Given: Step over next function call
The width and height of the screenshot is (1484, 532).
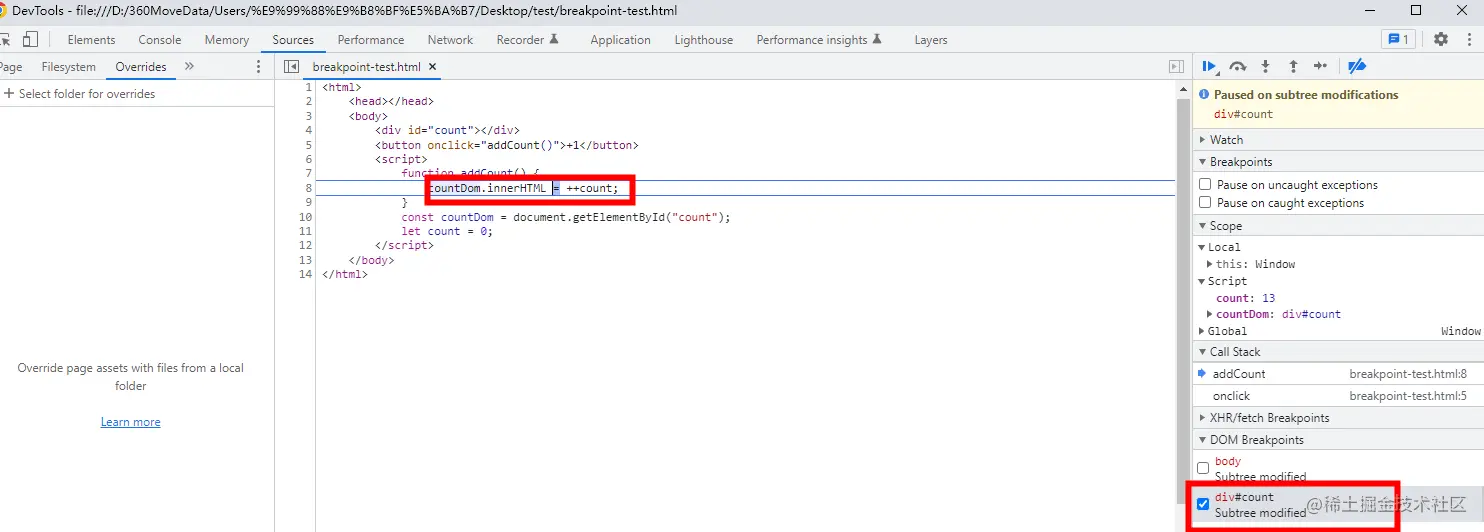Looking at the screenshot, I should [x=1237, y=66].
